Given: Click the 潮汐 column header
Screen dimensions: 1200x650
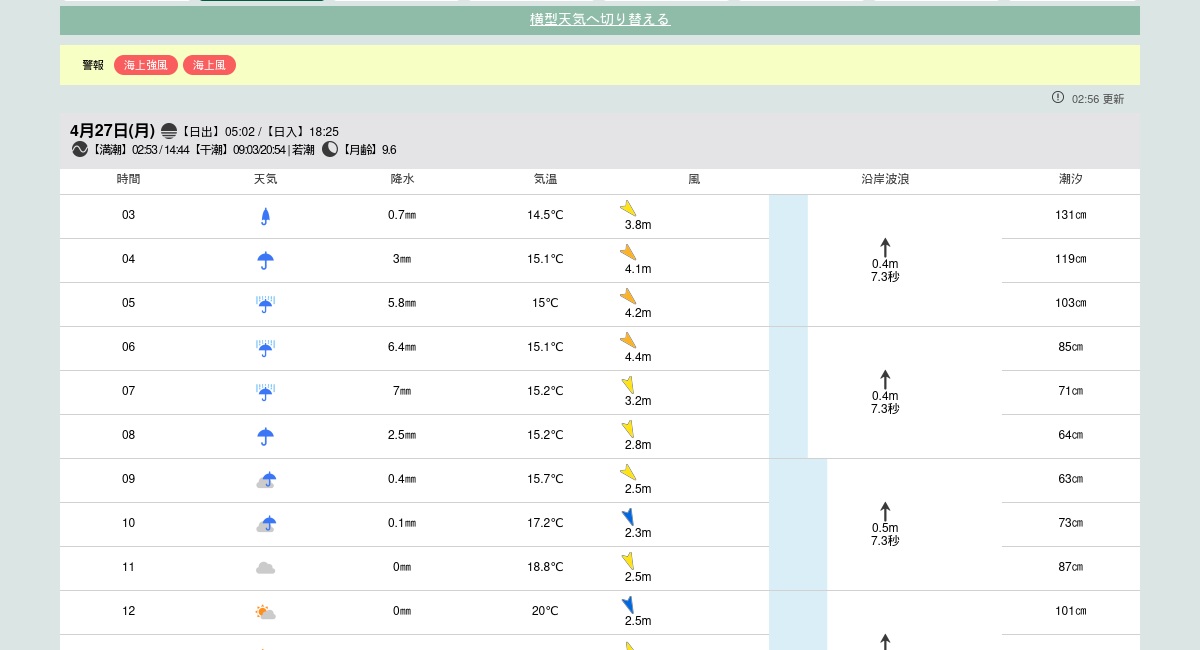Looking at the screenshot, I should pyautogui.click(x=1071, y=180).
